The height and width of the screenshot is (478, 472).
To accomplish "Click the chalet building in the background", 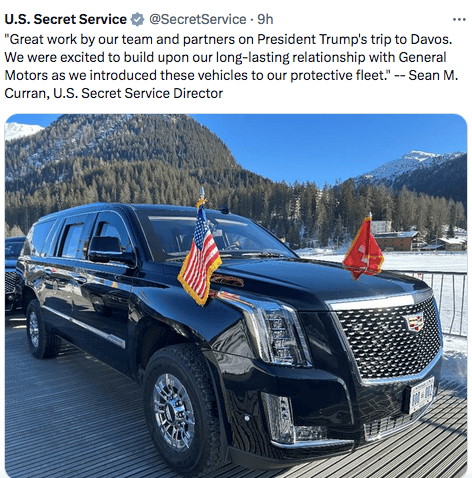I will 397,241.
